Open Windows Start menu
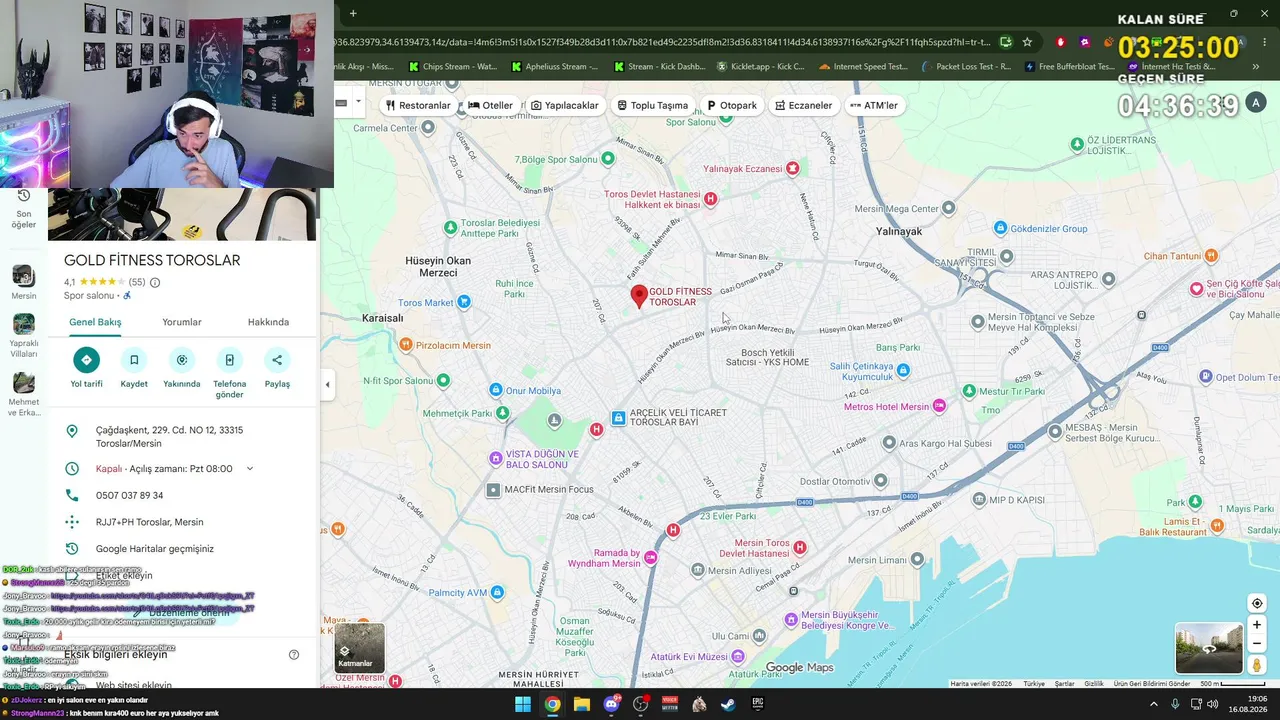 pos(523,704)
